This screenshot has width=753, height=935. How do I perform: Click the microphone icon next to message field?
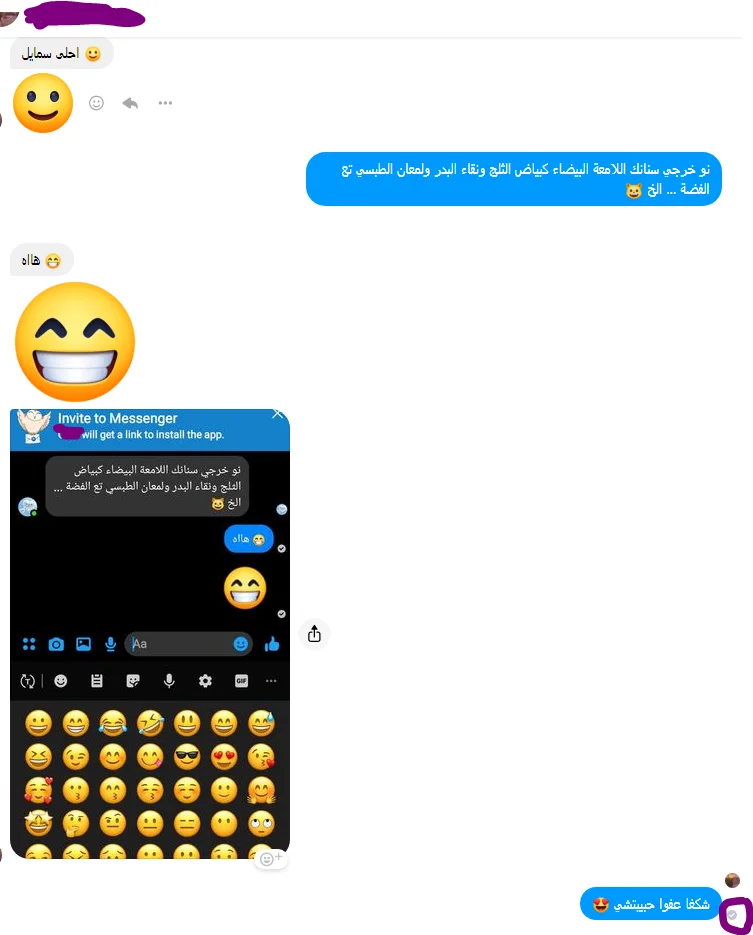110,644
